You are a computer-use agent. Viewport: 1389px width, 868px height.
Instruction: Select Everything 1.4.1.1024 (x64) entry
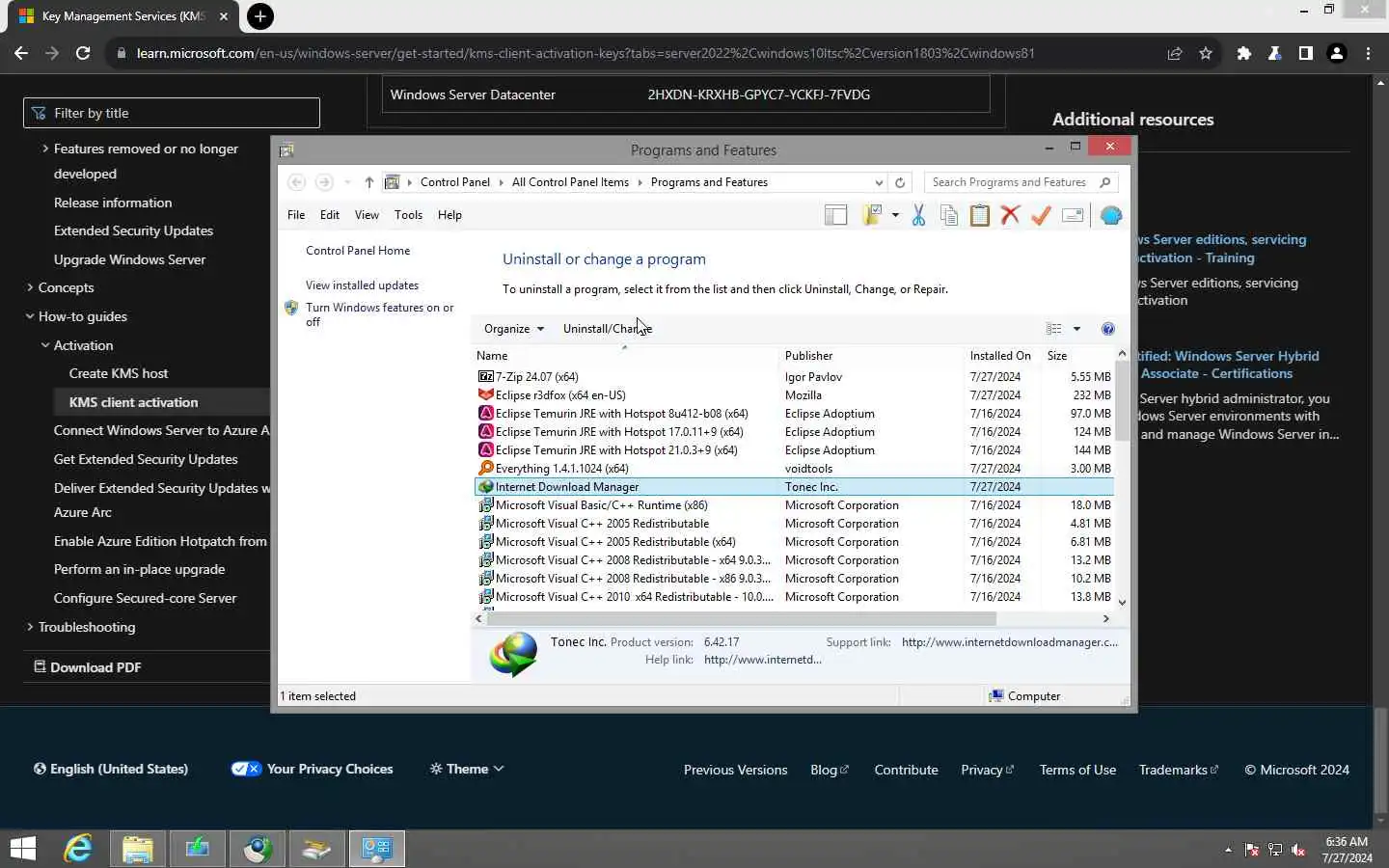(795, 469)
